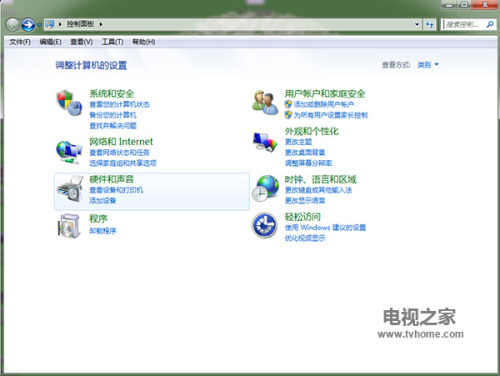Expand the arrow after 控制面板 in address bar

(x=101, y=24)
